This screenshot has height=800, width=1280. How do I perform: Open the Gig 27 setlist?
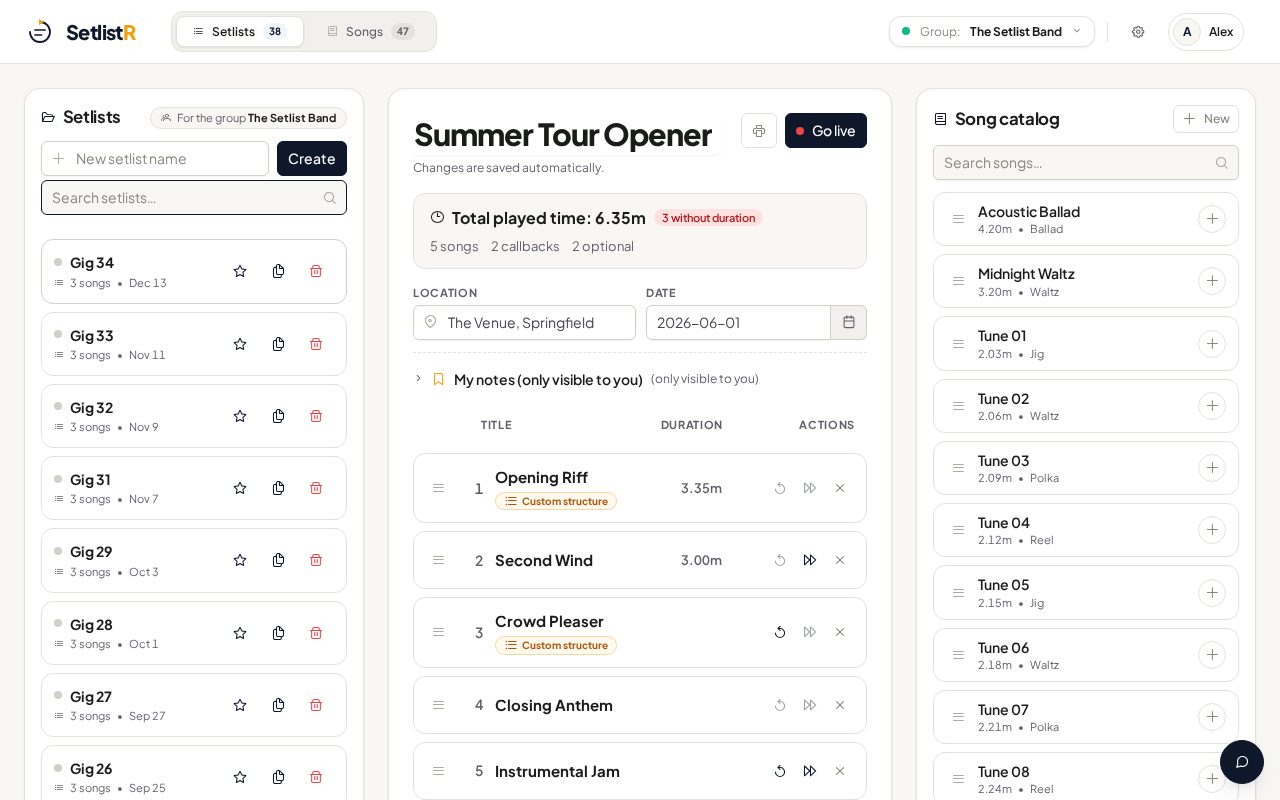pos(194,705)
